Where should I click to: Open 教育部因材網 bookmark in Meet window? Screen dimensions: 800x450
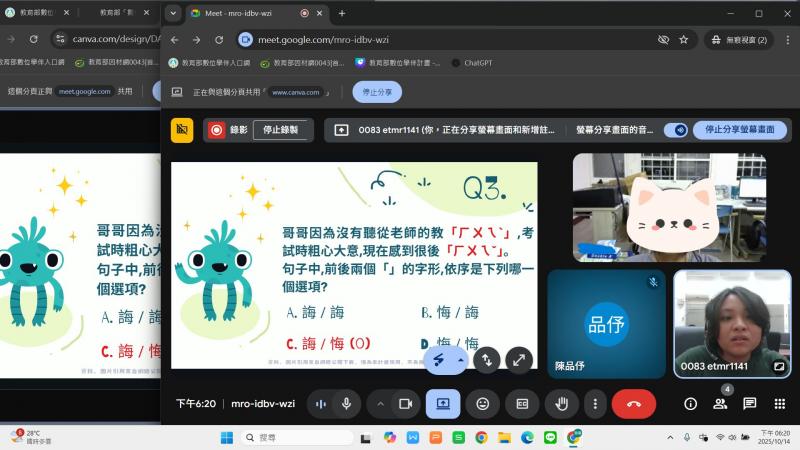[303, 63]
